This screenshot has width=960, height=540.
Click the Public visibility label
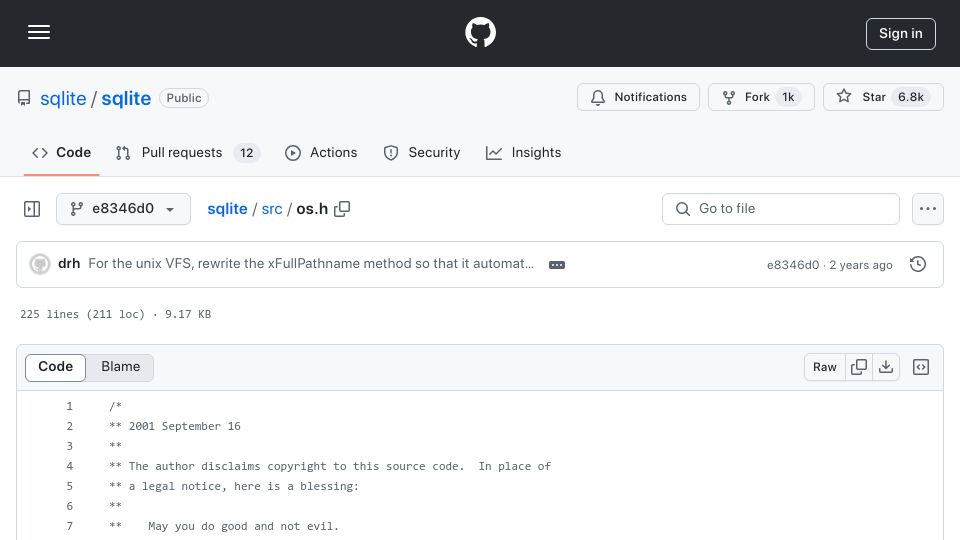[184, 98]
